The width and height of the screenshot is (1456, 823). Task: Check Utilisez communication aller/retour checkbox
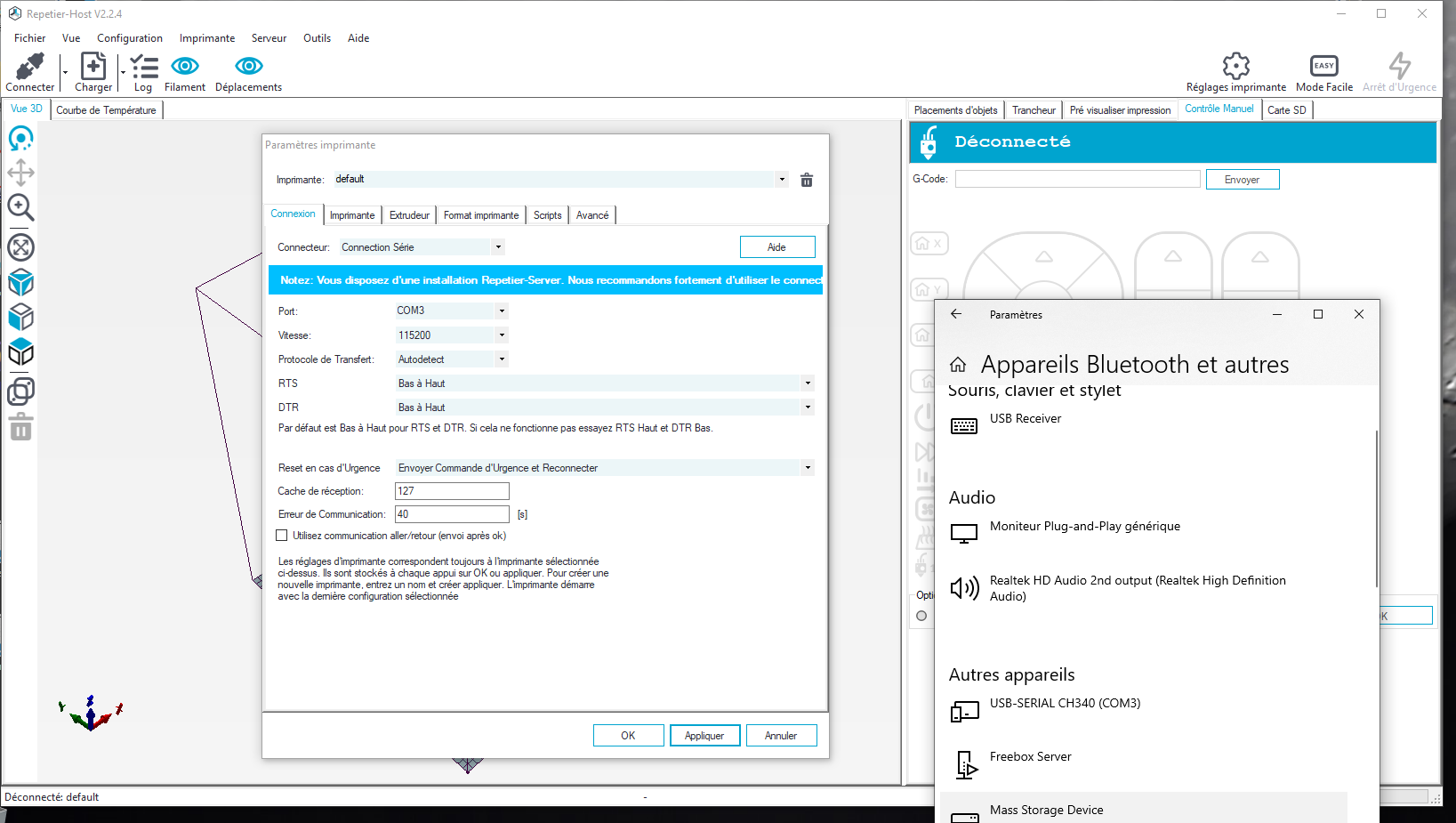coord(282,536)
